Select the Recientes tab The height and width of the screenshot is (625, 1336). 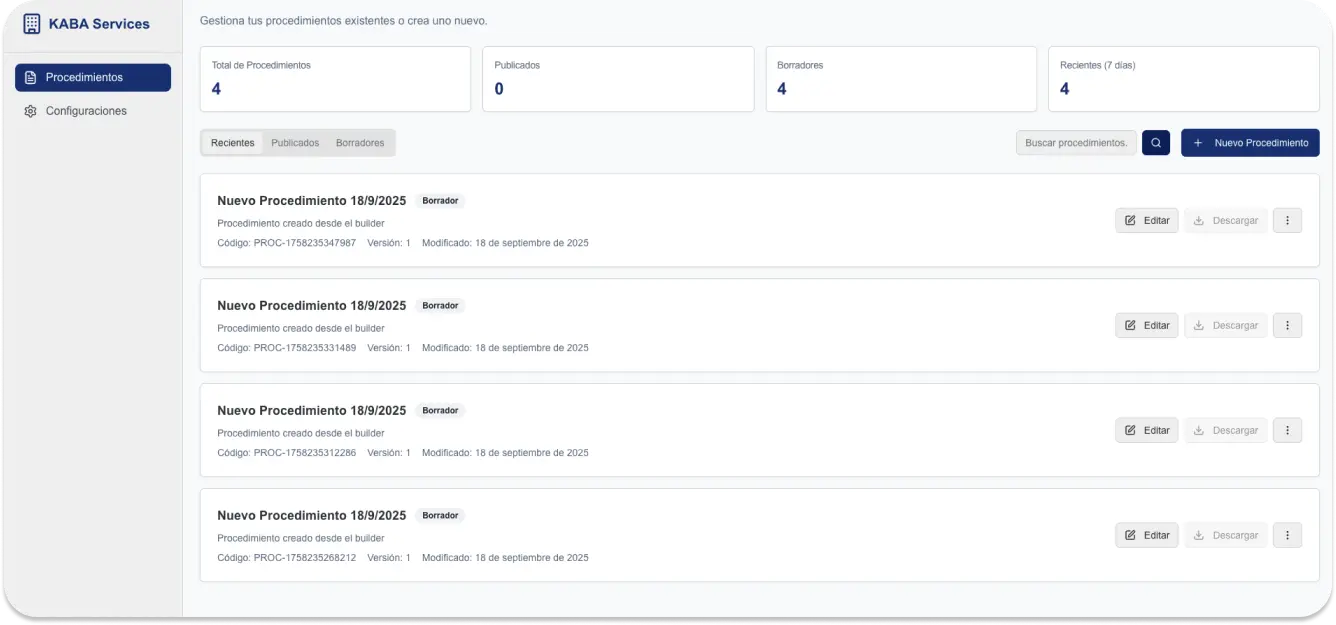click(232, 143)
